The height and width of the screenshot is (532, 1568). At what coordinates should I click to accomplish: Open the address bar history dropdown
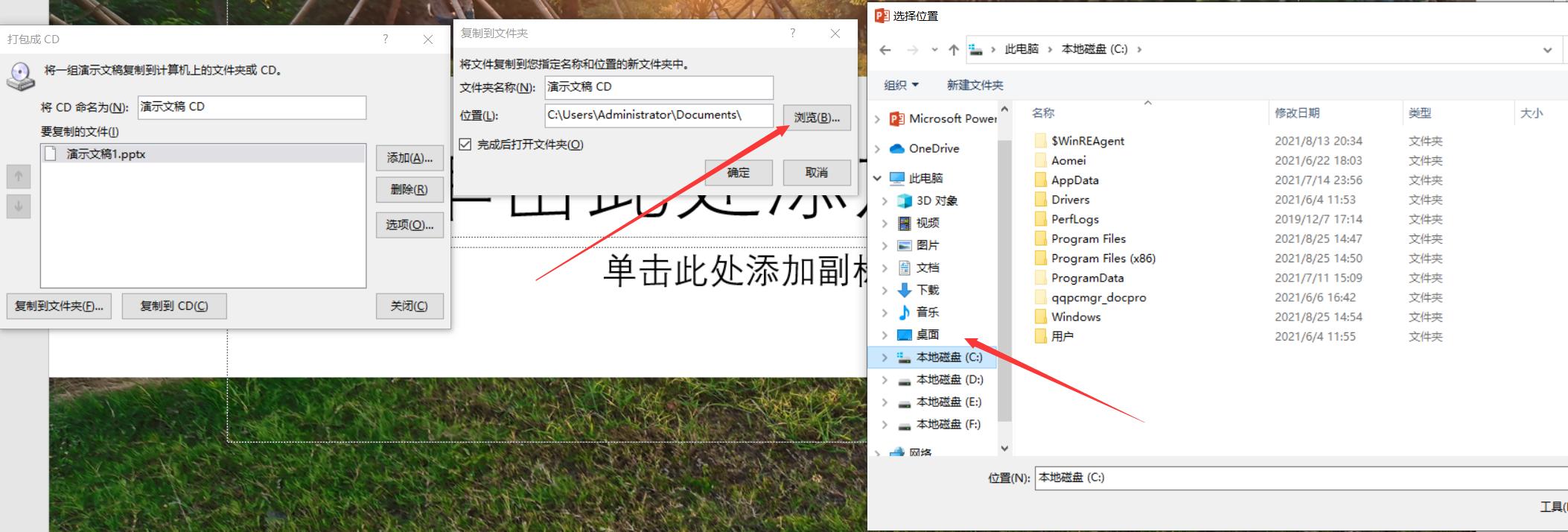pyautogui.click(x=1547, y=50)
